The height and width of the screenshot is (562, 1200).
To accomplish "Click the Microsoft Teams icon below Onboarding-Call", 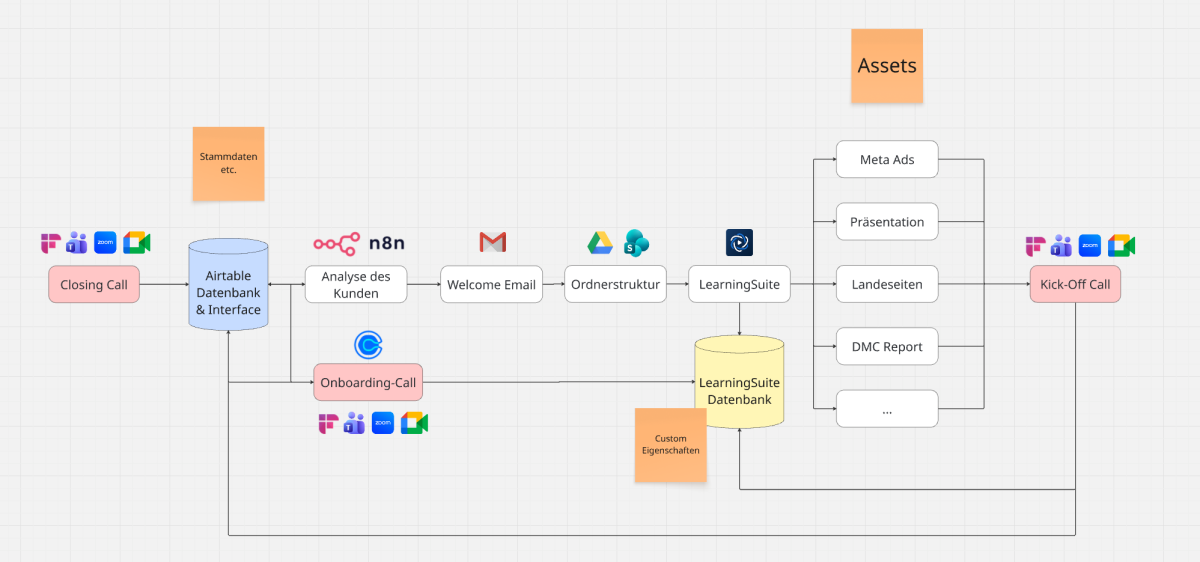I will 354,423.
